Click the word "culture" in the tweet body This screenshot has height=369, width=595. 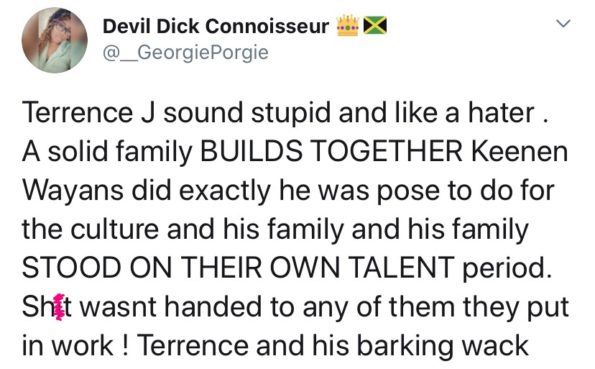click(x=115, y=229)
